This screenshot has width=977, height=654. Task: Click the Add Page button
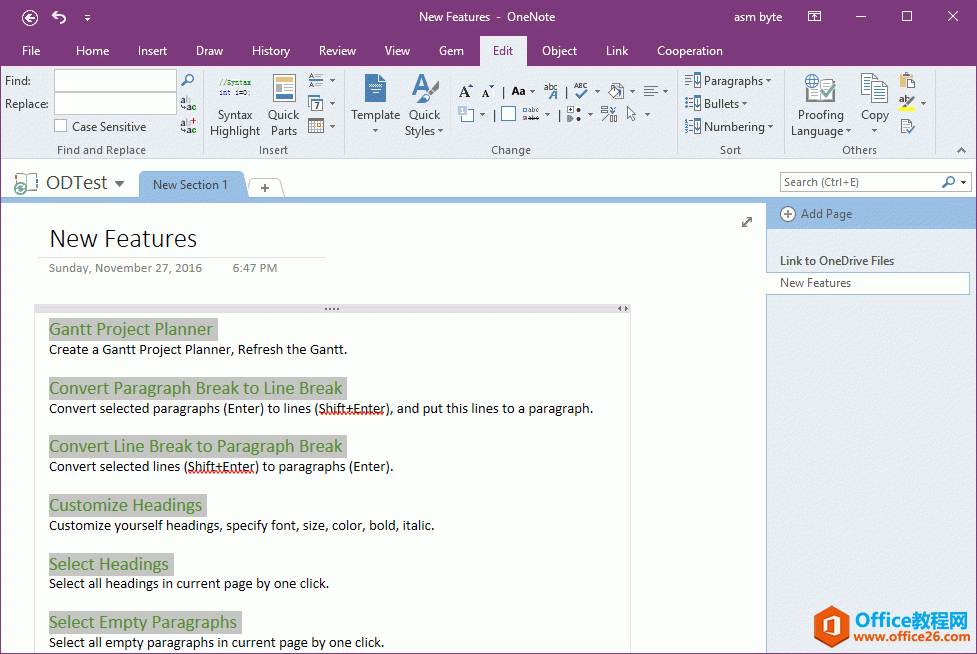point(816,214)
